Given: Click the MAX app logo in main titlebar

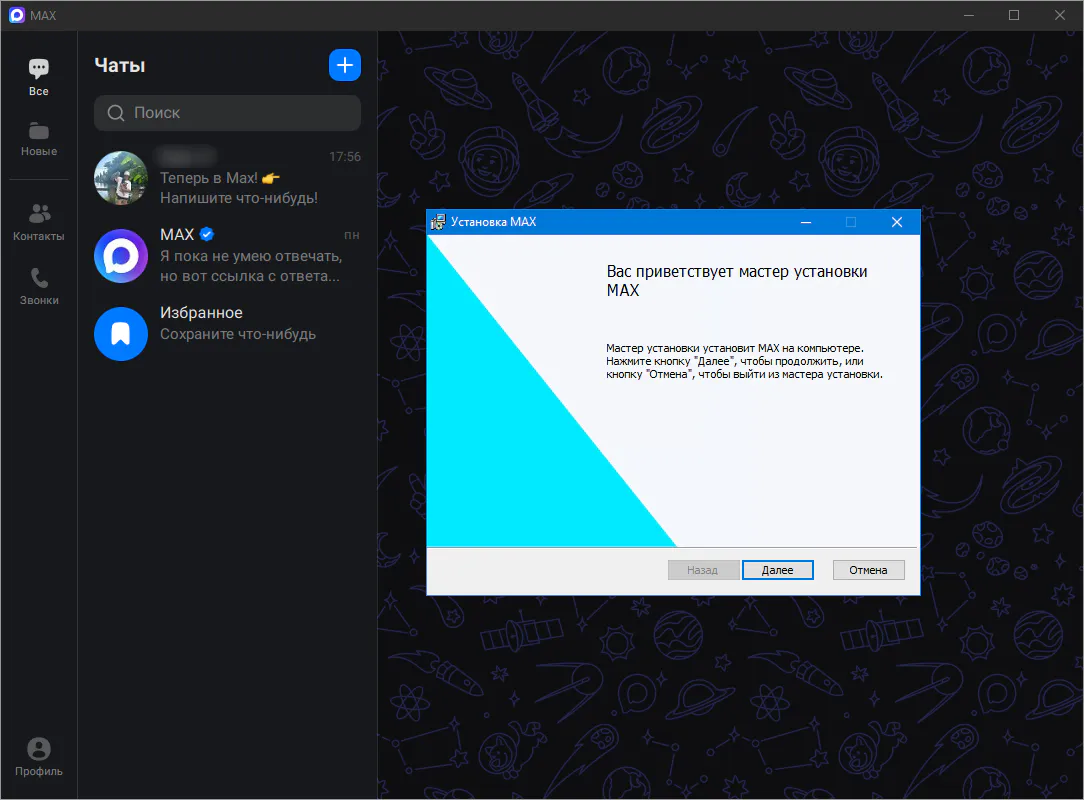Looking at the screenshot, I should point(17,15).
